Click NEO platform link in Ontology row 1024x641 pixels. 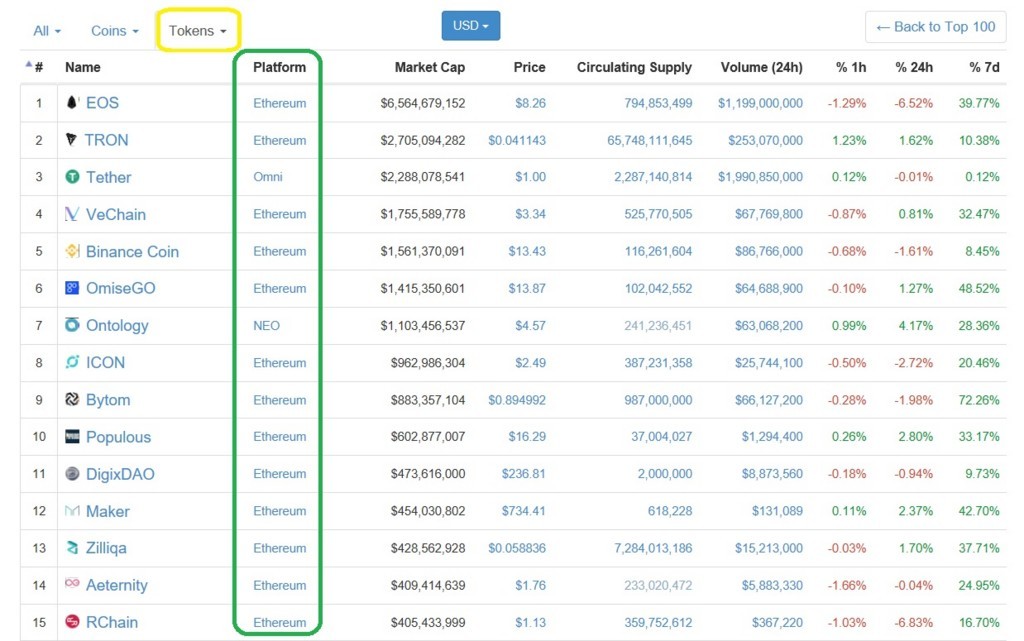(266, 325)
